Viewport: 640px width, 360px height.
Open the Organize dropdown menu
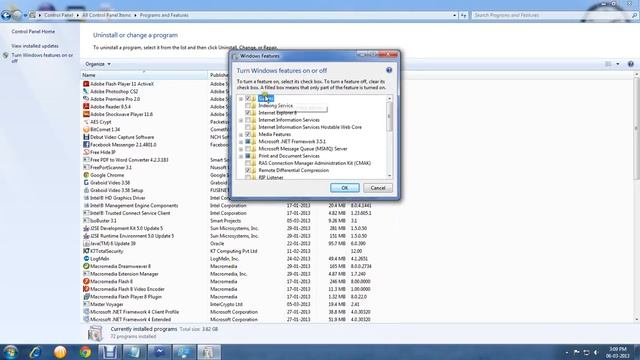pyautogui.click(x=98, y=64)
